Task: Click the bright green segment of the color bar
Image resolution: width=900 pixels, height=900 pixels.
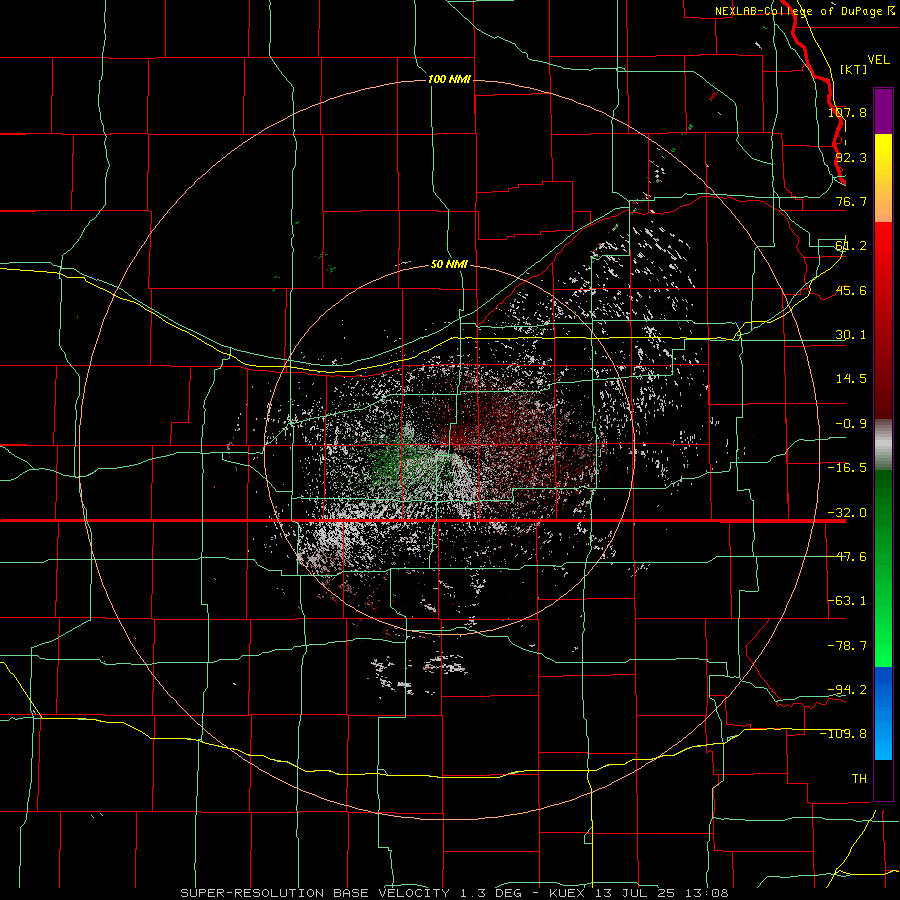Action: [x=883, y=568]
